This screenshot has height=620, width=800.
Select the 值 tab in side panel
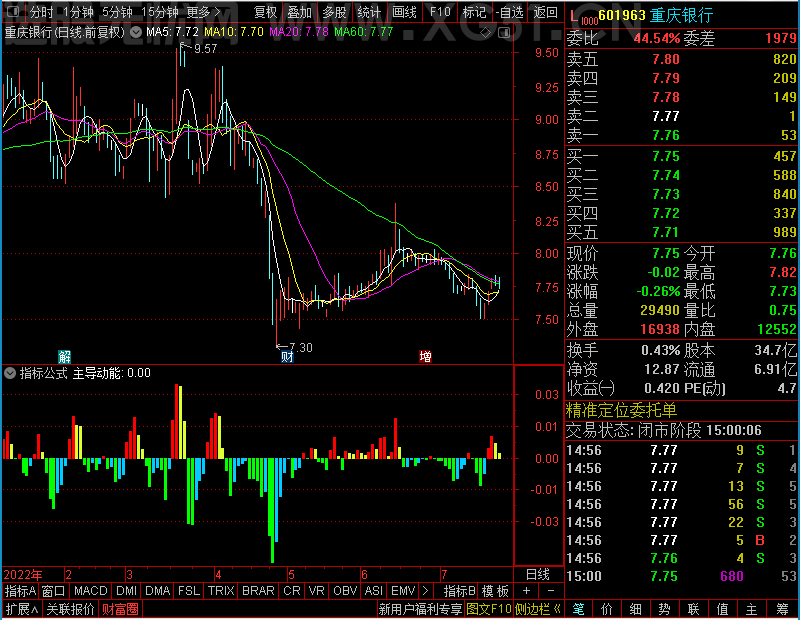pyautogui.click(x=722, y=609)
